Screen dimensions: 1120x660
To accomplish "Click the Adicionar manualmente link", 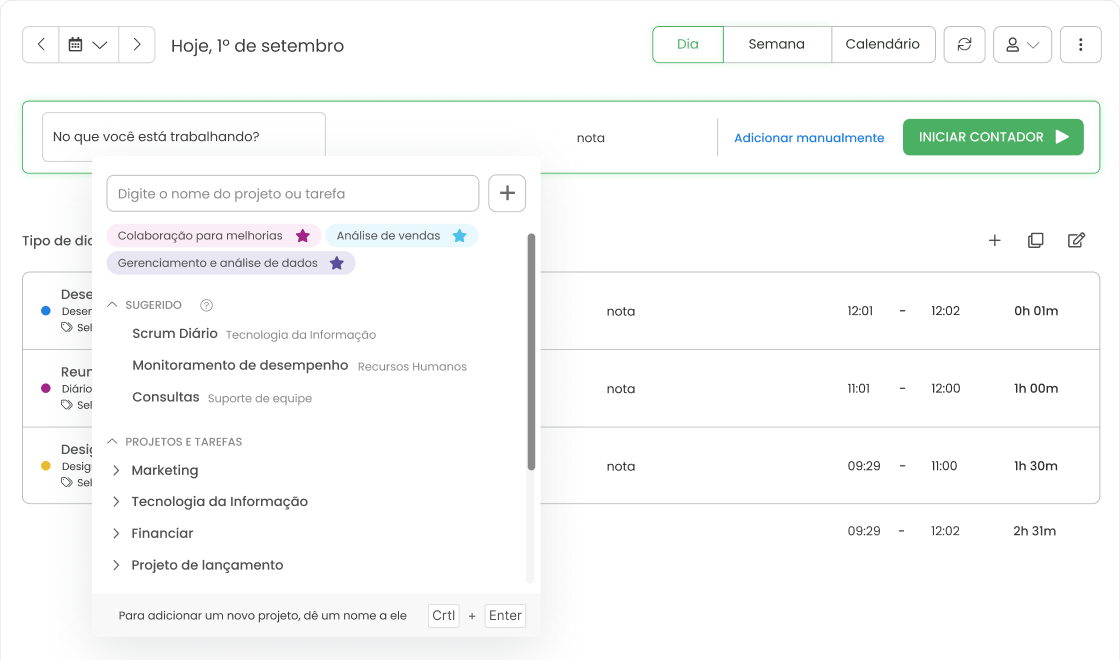I will pyautogui.click(x=809, y=138).
